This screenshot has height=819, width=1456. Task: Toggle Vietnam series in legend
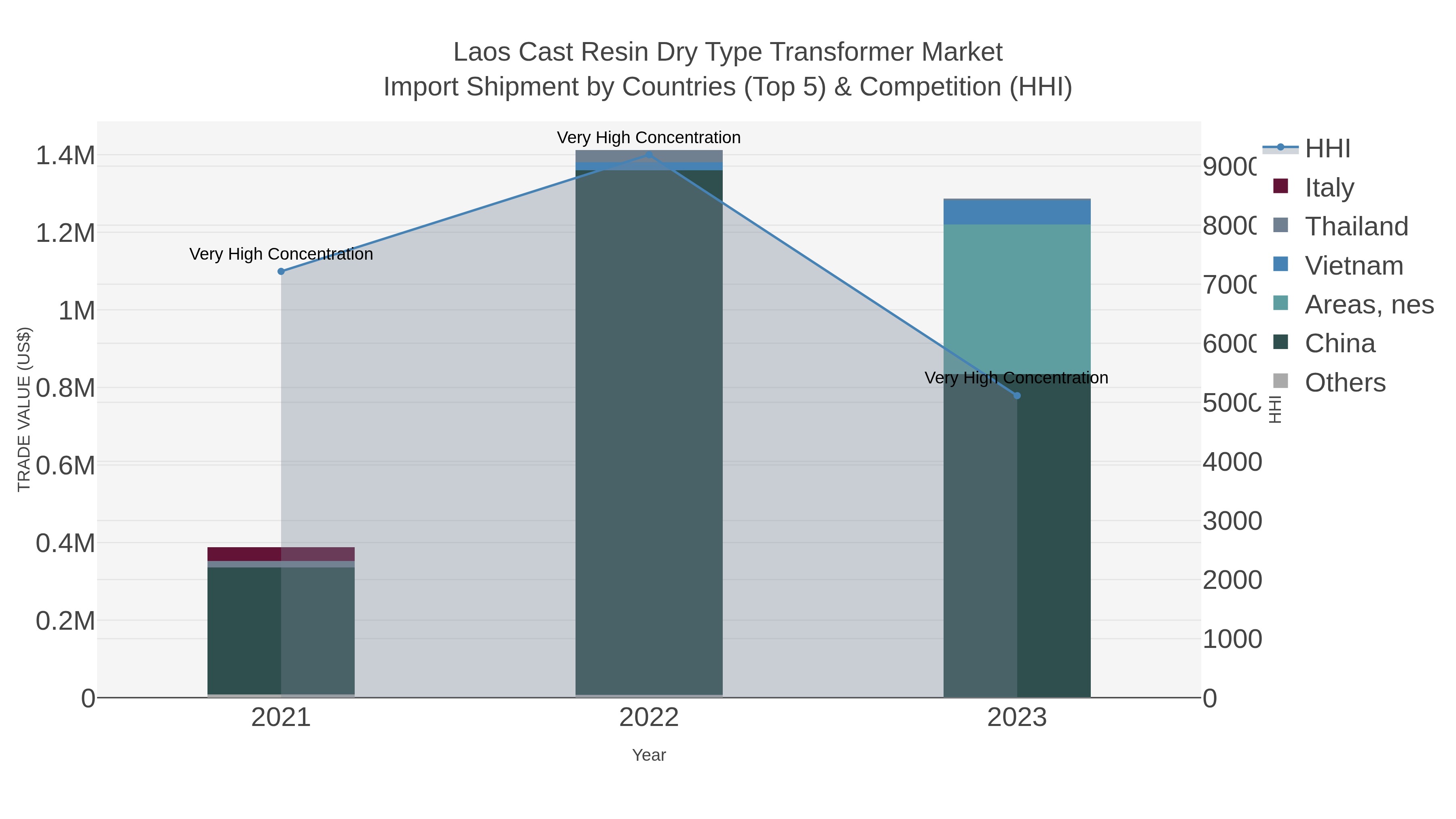[1338, 265]
